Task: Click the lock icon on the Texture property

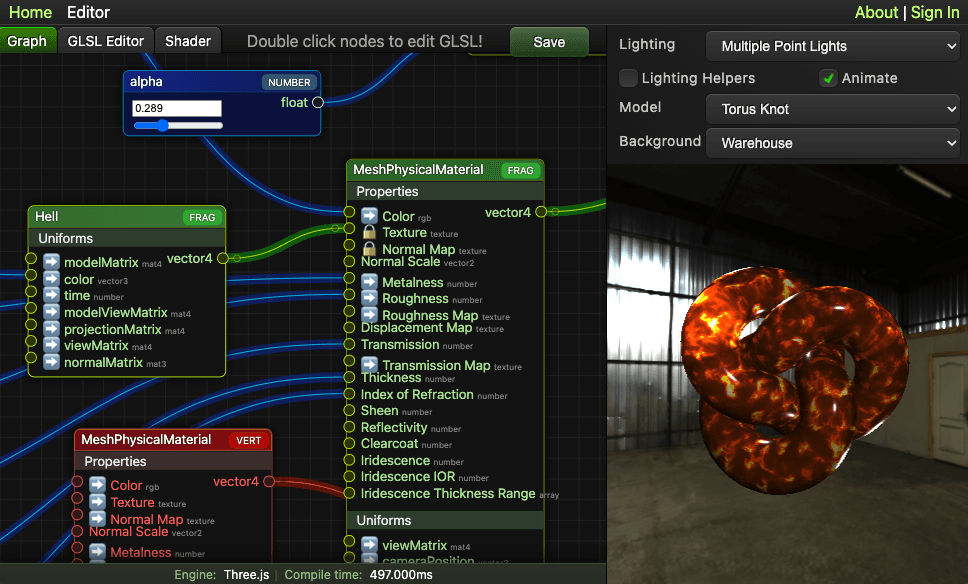Action: (369, 232)
